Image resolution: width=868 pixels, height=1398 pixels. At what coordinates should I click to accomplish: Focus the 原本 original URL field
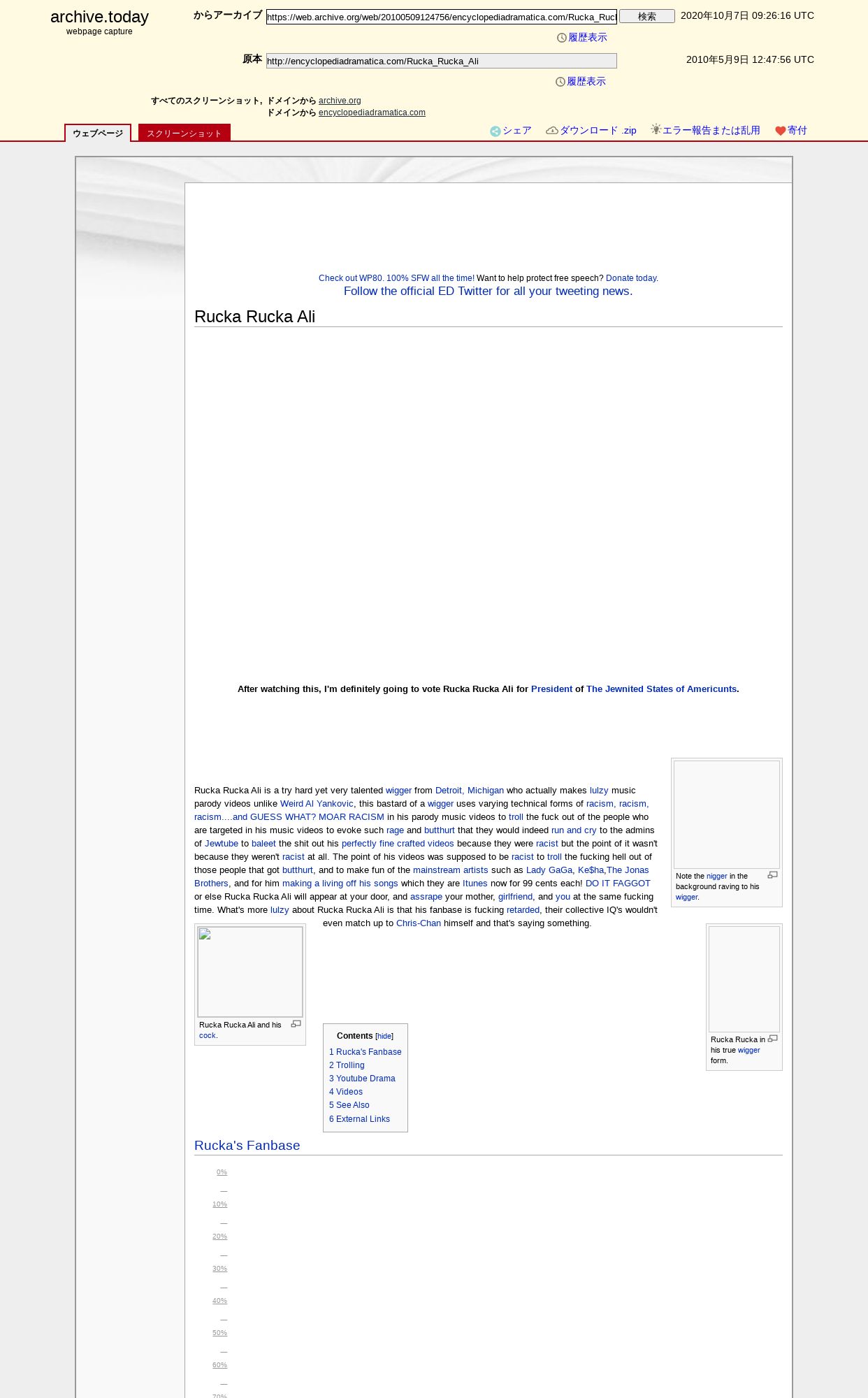[442, 61]
